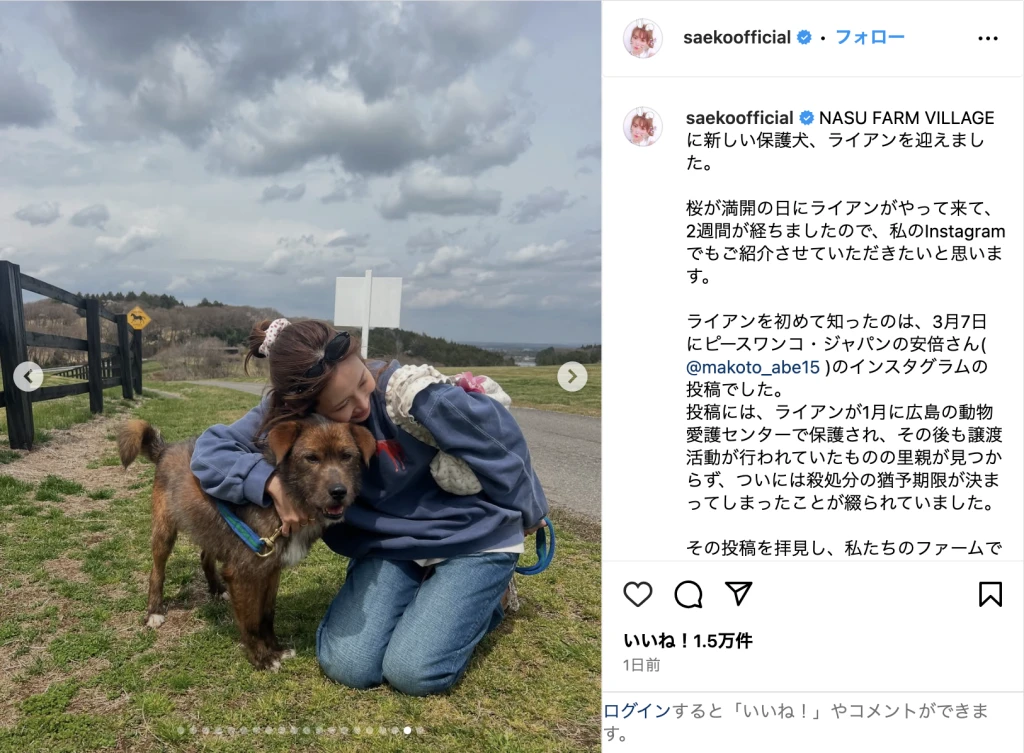The height and width of the screenshot is (753, 1024).
Task: Select the first carousel dot indicator
Action: pyautogui.click(x=181, y=731)
